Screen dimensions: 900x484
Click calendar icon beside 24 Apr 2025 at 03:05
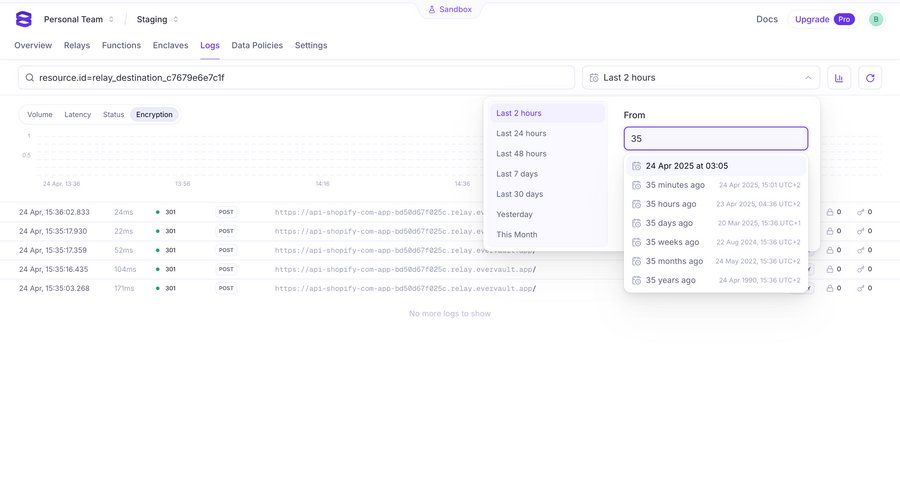pyautogui.click(x=636, y=166)
